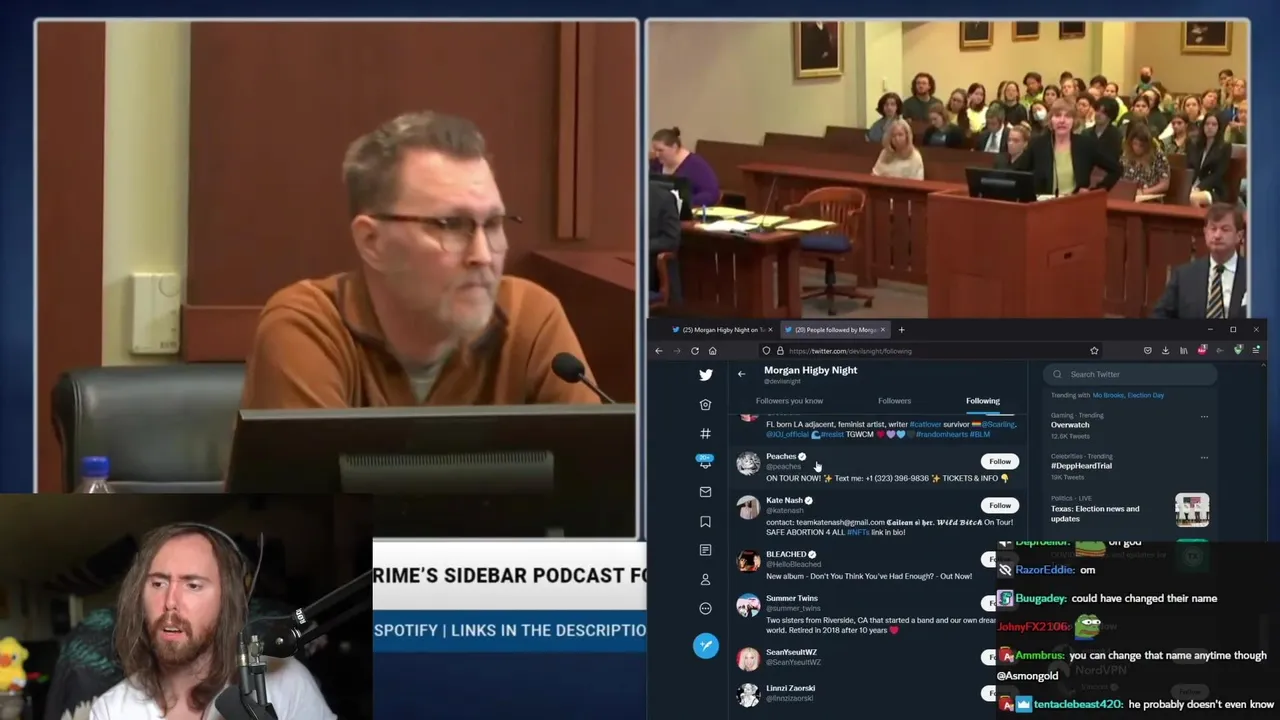Close the '(25) Morgan Higby Night' browser tab
Image resolution: width=1280 pixels, height=720 pixels.
tap(770, 330)
